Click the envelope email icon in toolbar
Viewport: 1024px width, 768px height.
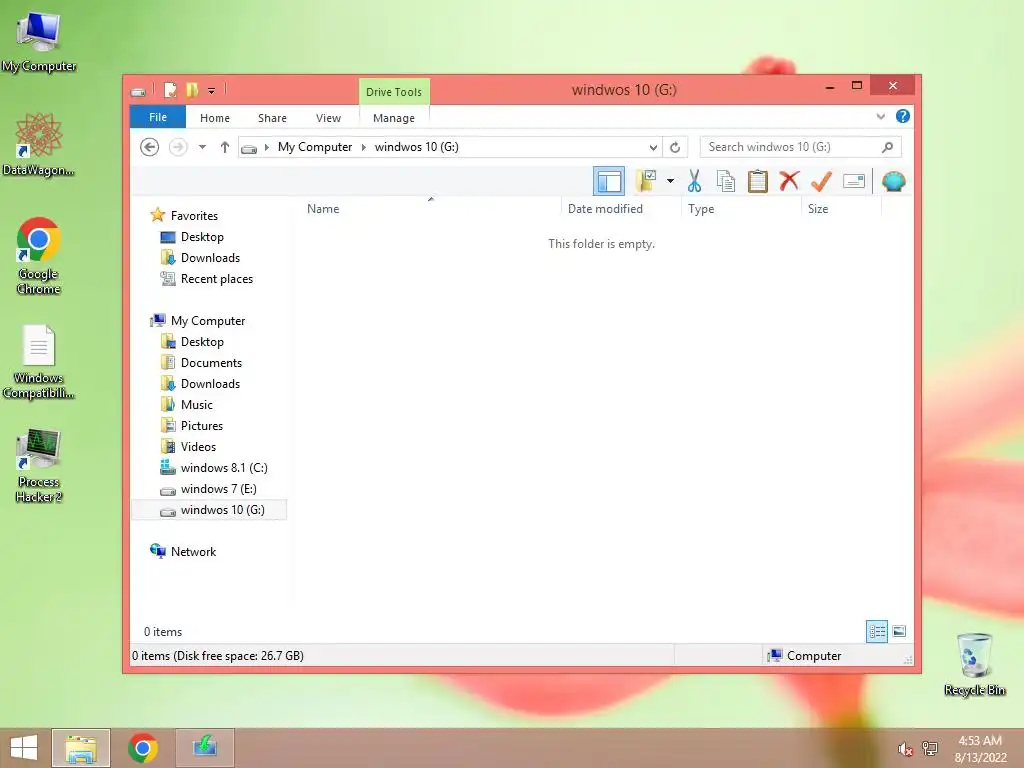pyautogui.click(x=854, y=181)
